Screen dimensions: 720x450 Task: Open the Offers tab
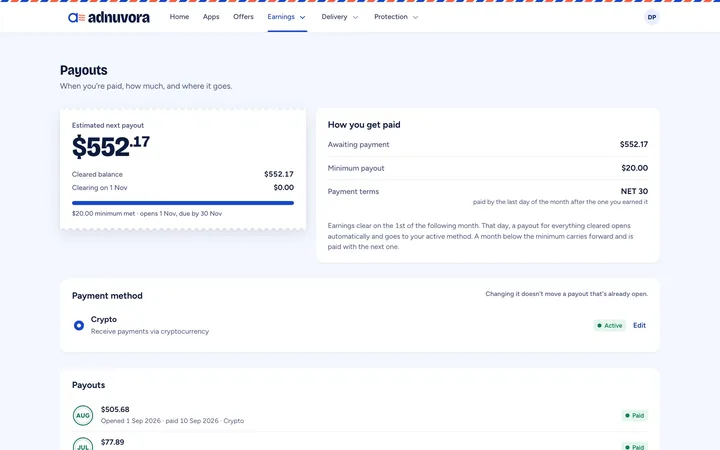click(x=243, y=17)
